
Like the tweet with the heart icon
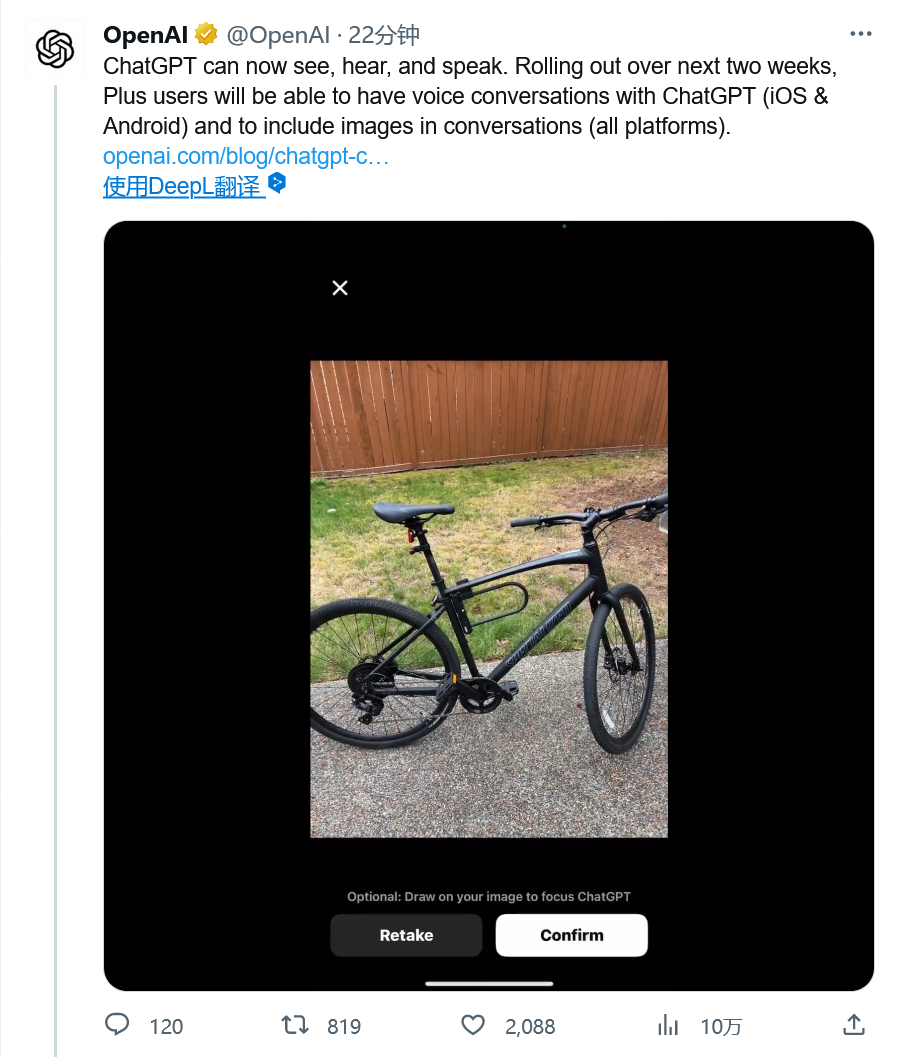[473, 1025]
